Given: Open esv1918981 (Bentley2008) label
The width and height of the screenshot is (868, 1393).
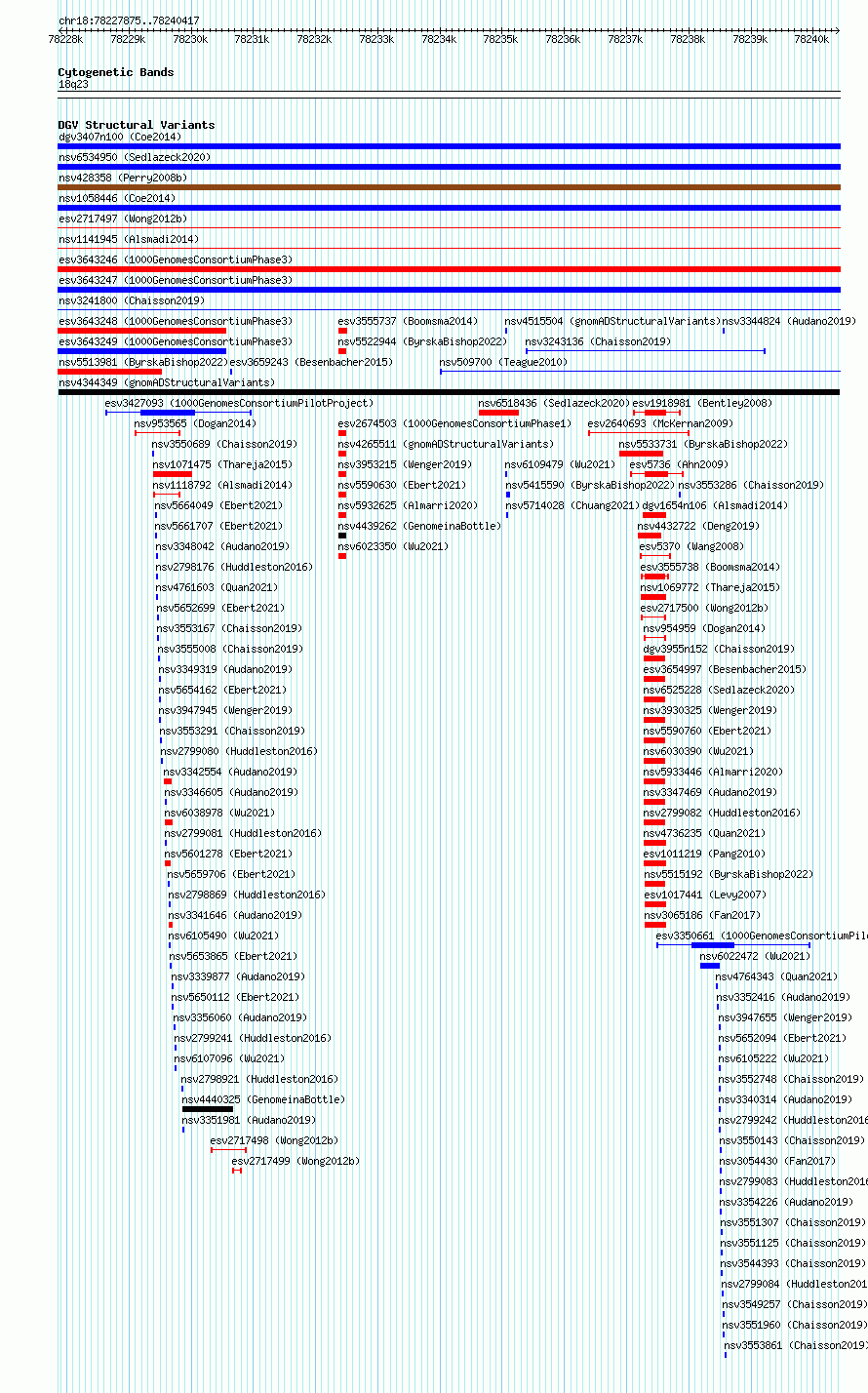Looking at the screenshot, I should 702,403.
